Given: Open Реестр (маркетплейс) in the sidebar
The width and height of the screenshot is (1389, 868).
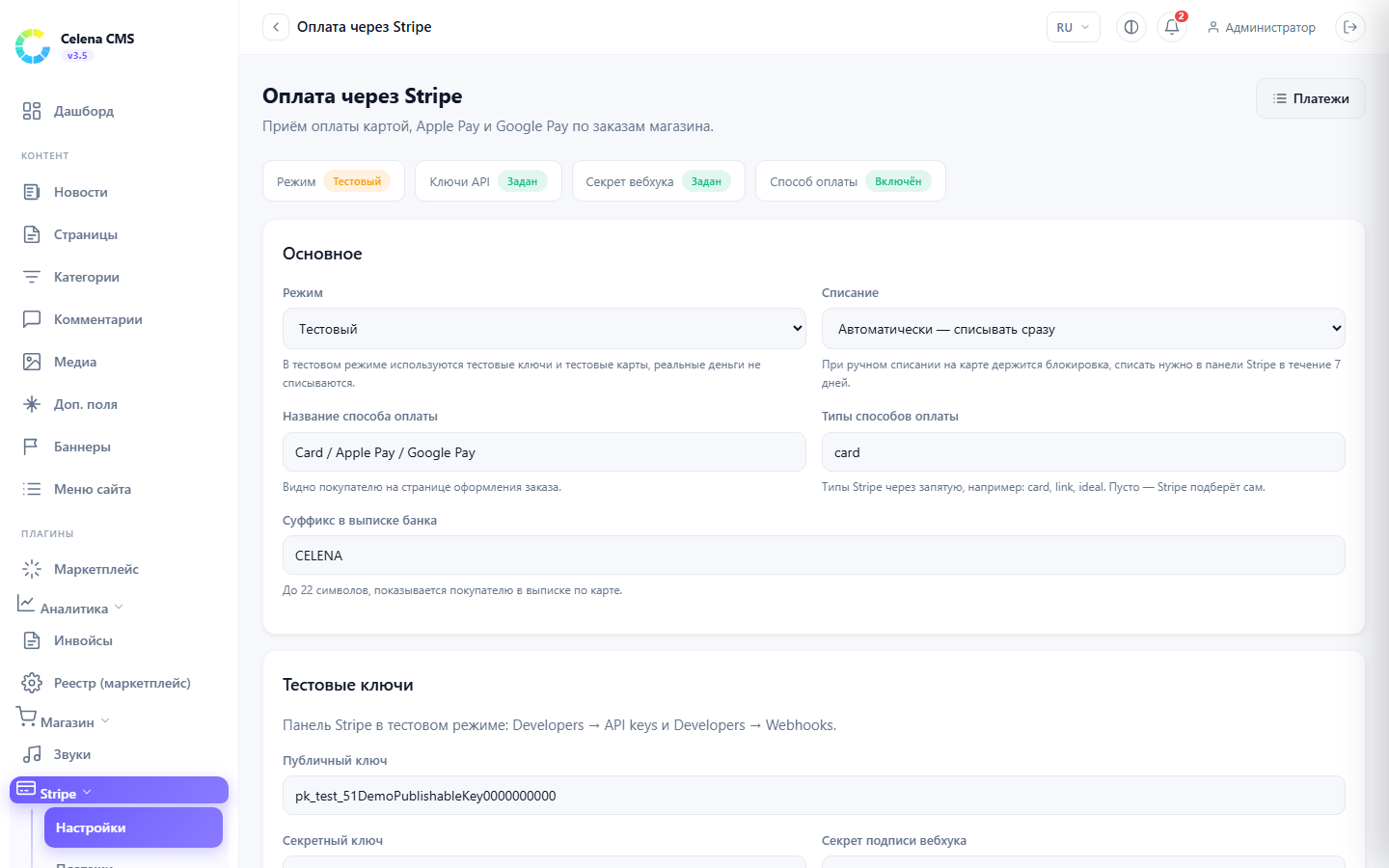Looking at the screenshot, I should [120, 683].
